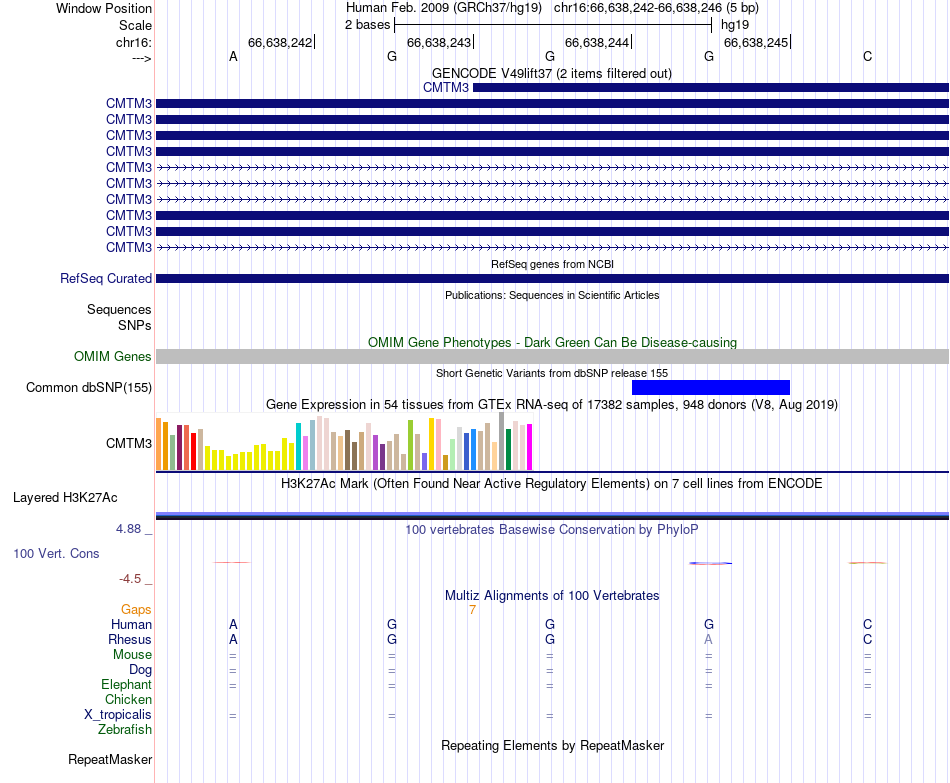Screen dimensions: 950x783
Task: Click the Zebrafish species label
Action: tap(125, 729)
